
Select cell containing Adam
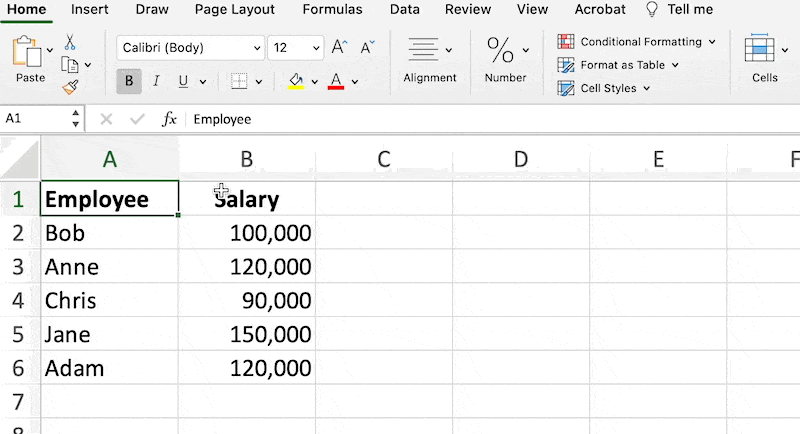click(x=110, y=368)
